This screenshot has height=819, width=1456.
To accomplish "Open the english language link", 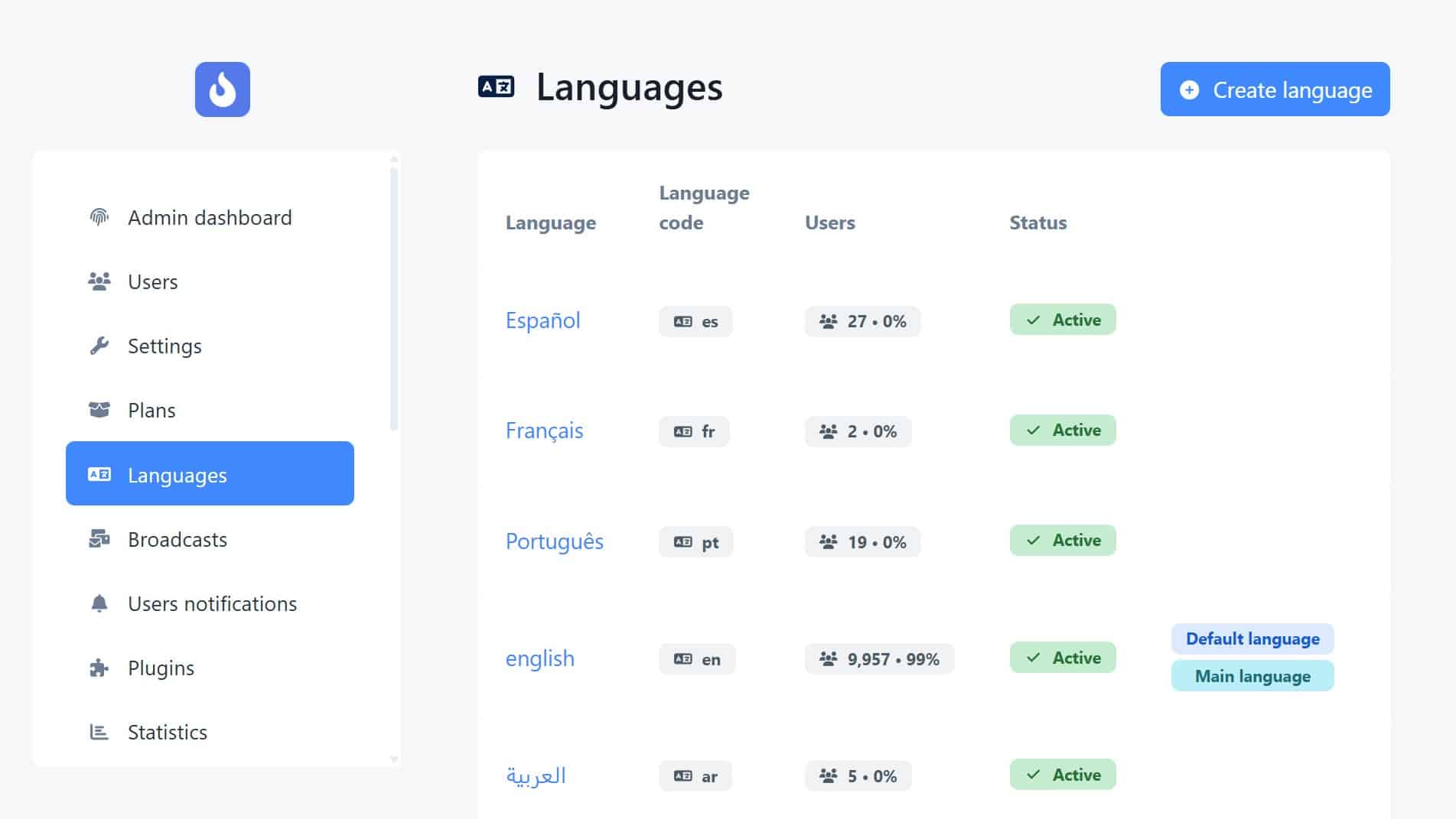I will [x=539, y=658].
